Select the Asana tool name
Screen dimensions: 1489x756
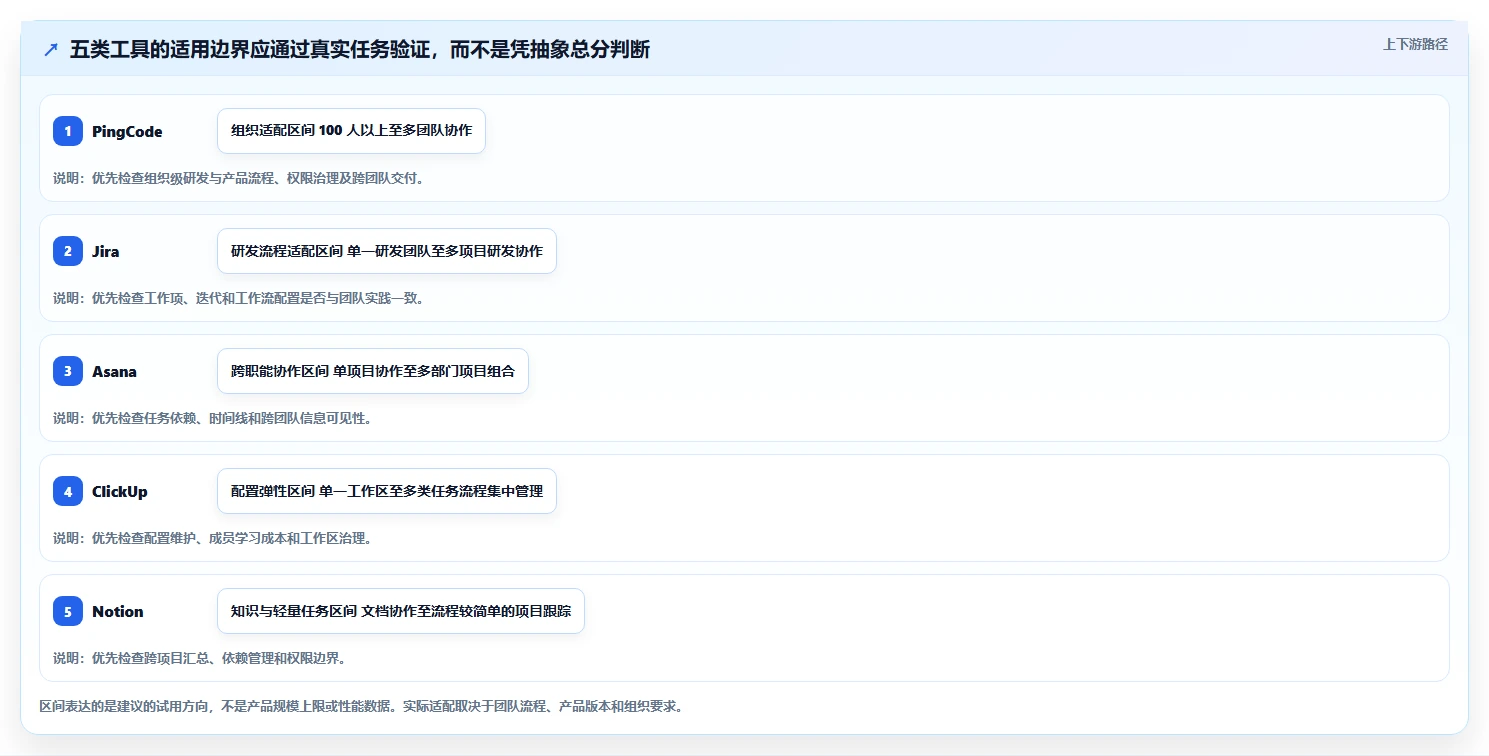point(114,371)
